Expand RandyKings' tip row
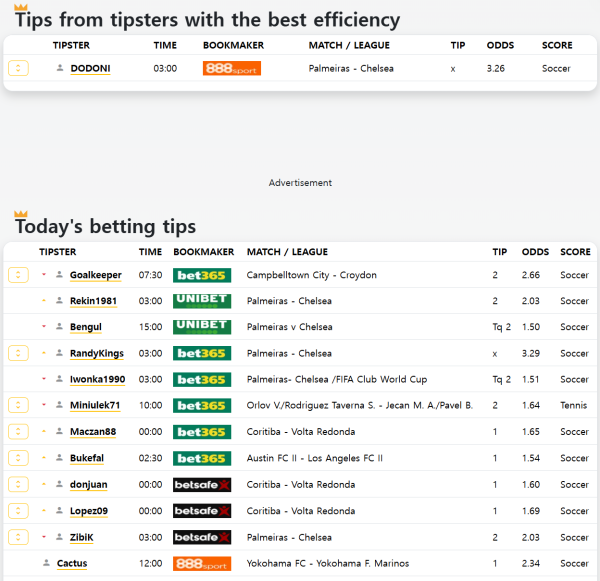Viewport: 600px width, 581px height. pos(18,353)
